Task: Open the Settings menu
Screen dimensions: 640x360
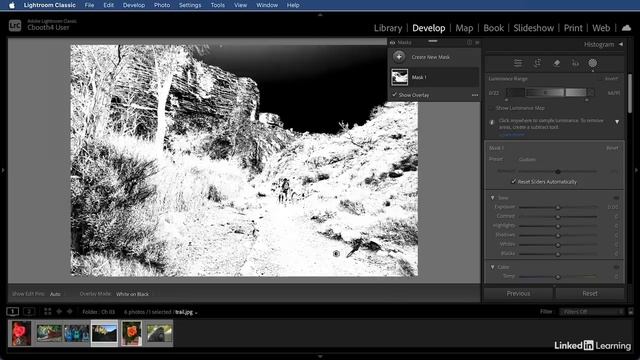Action: [x=190, y=5]
